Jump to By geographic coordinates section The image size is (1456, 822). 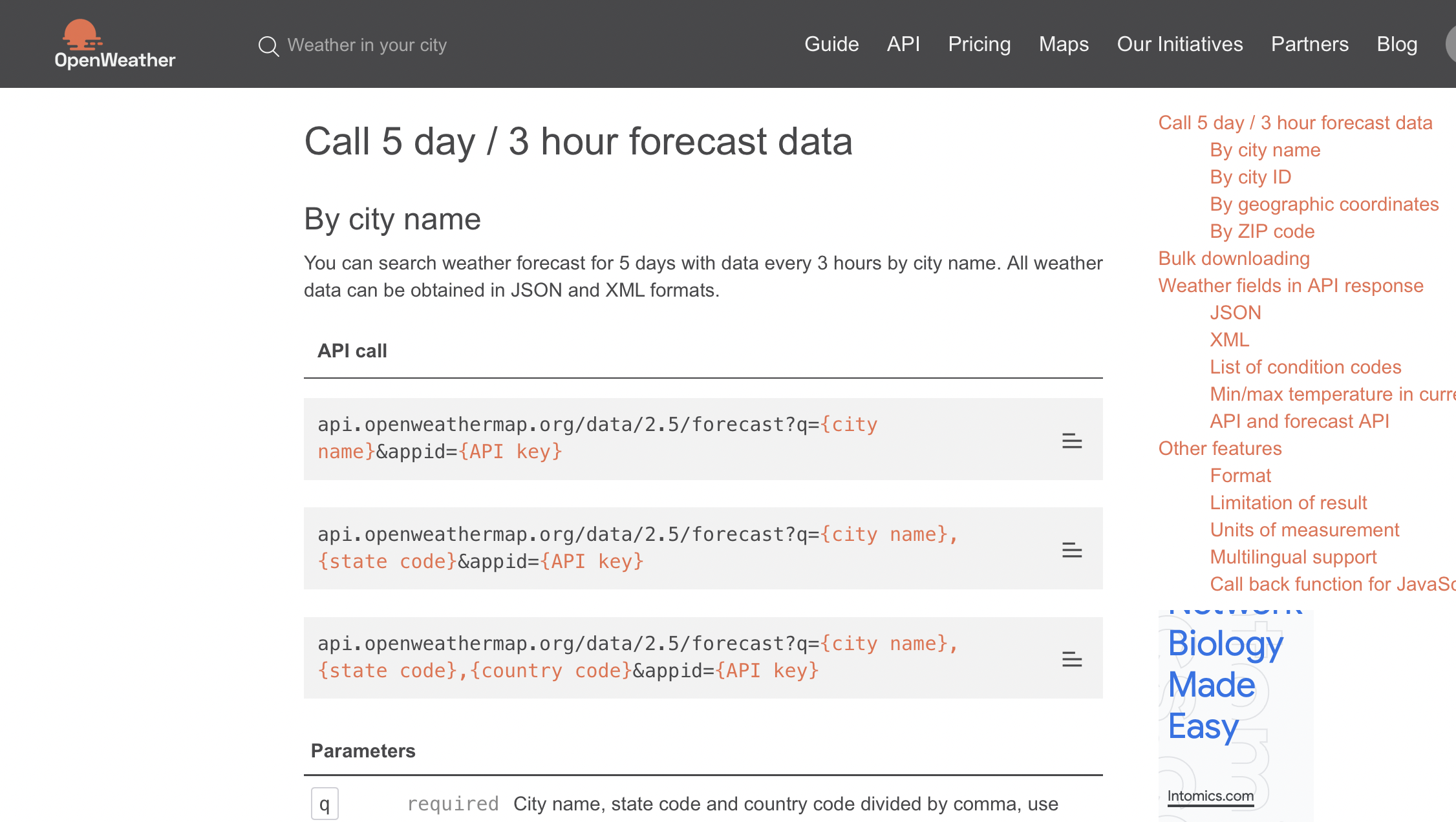click(x=1324, y=204)
